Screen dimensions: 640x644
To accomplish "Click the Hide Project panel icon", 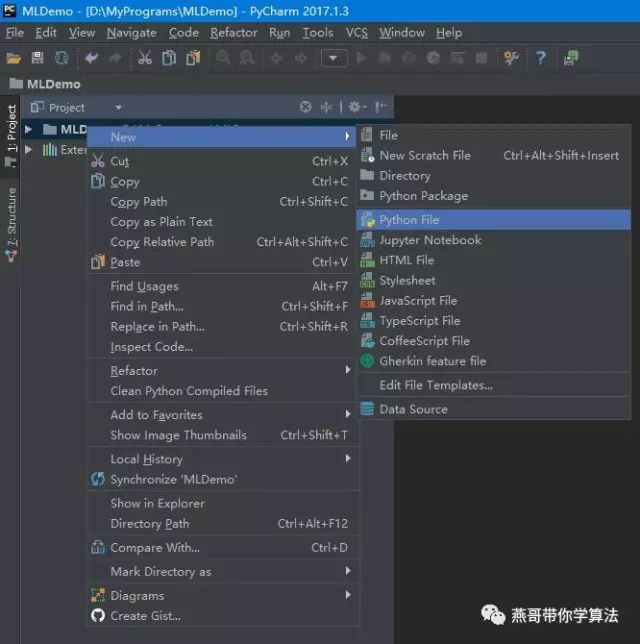I will [381, 107].
